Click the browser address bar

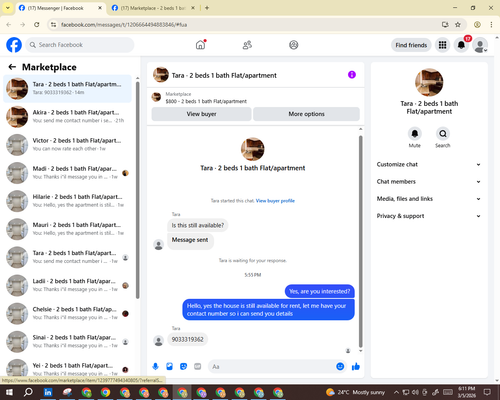pos(247,24)
